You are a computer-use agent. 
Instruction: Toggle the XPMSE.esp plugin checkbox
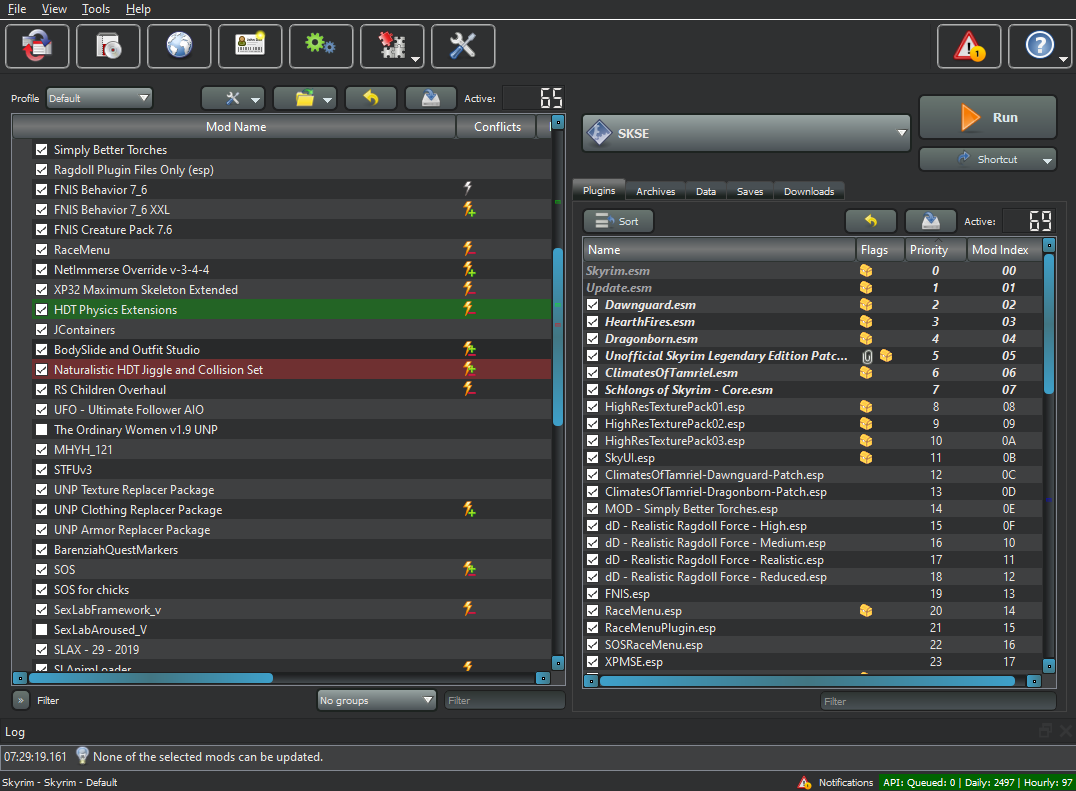[592, 661]
